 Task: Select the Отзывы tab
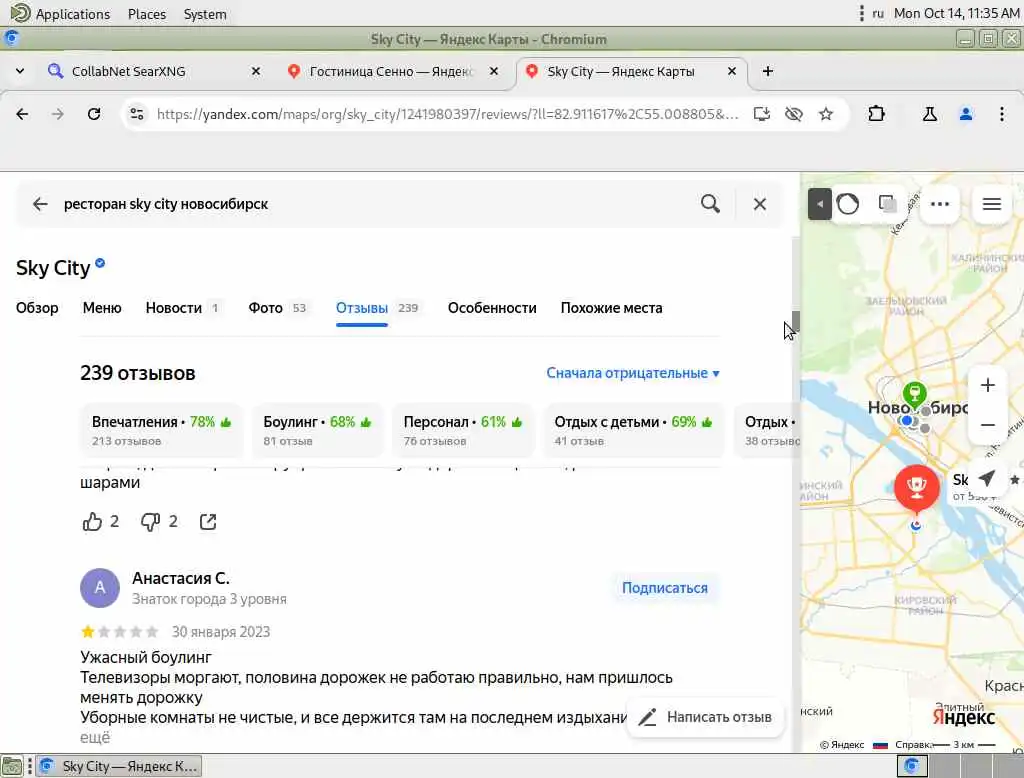(x=377, y=308)
